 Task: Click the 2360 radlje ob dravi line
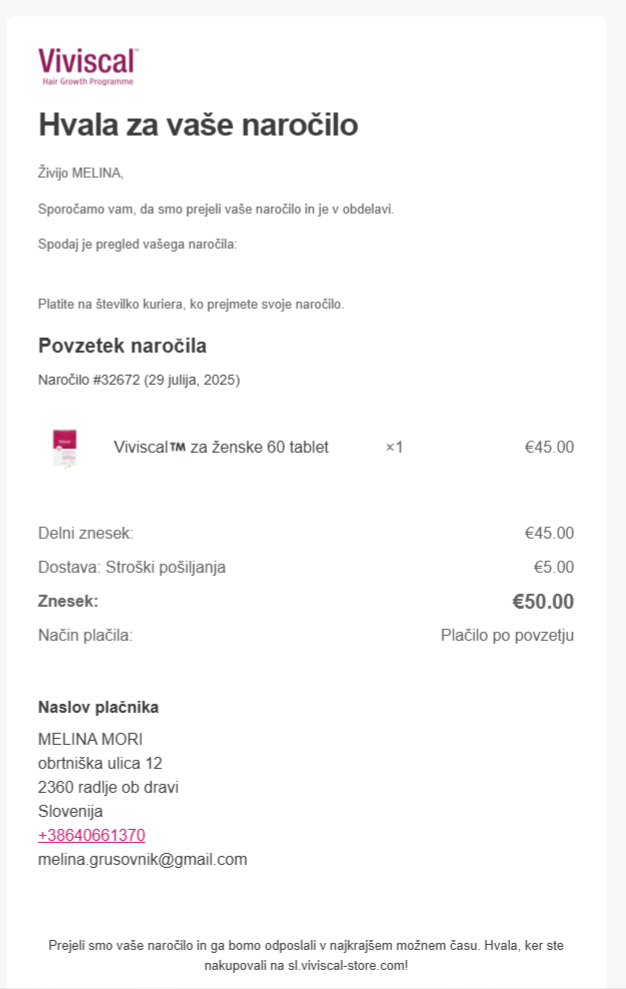coord(109,787)
